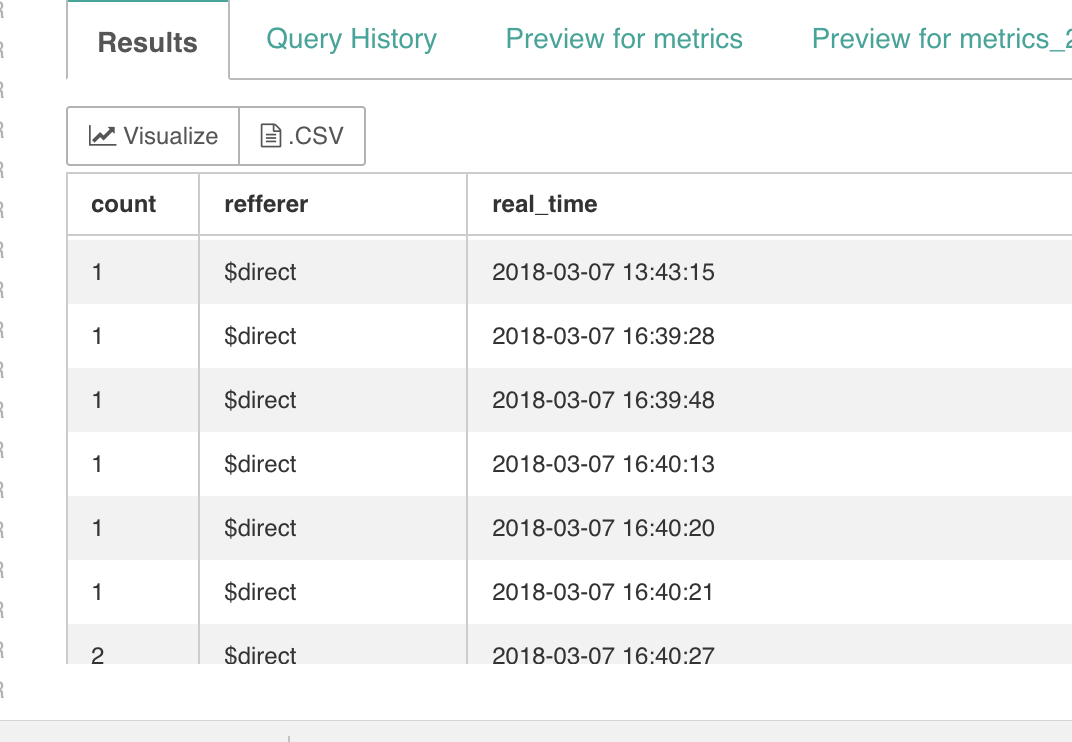Open the Preview for metrics_2 tab
Image resolution: width=1072 pixels, height=742 pixels.
point(940,38)
